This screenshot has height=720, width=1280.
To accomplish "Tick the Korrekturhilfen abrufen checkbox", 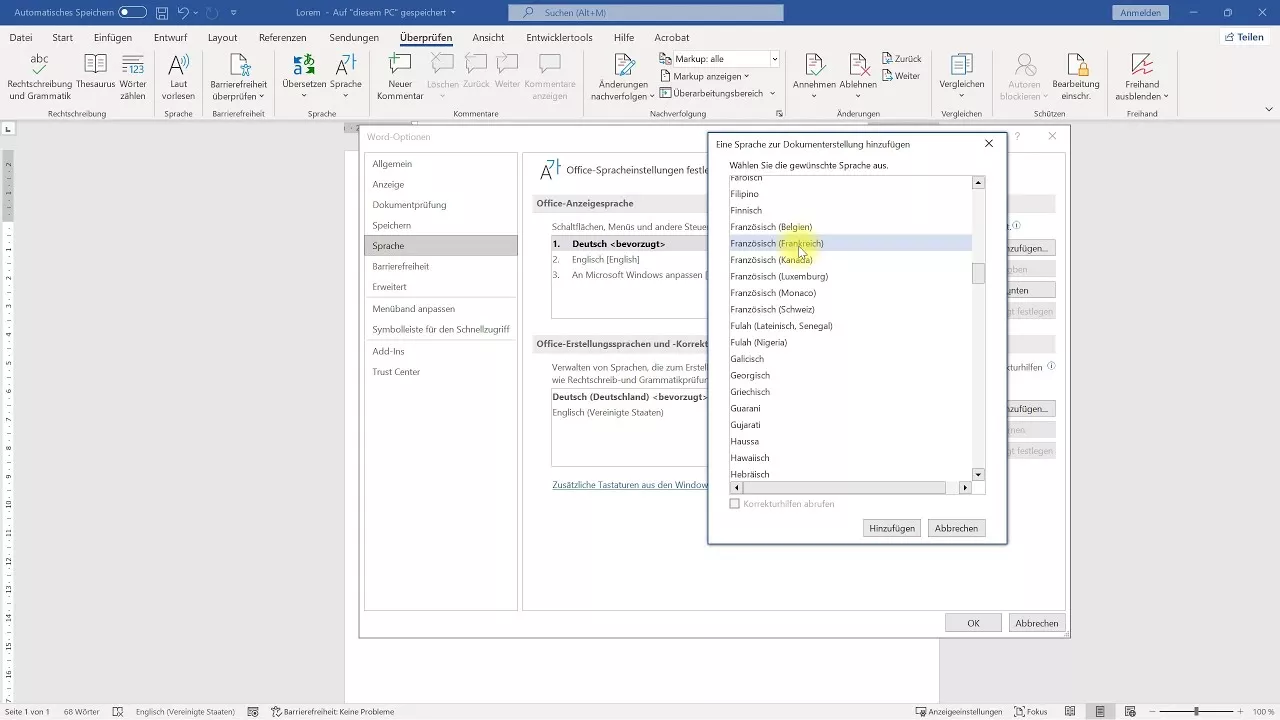I will coord(735,504).
